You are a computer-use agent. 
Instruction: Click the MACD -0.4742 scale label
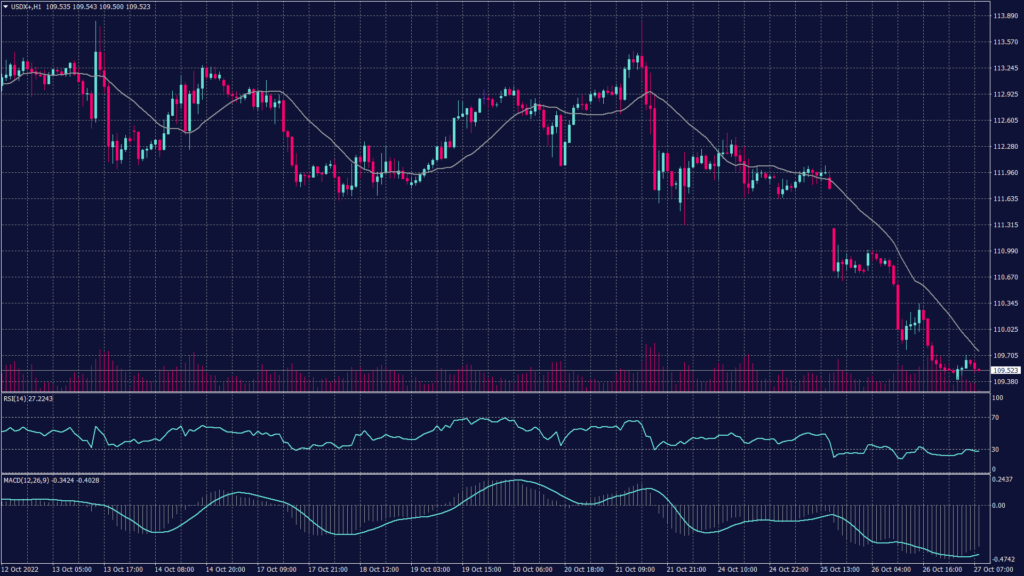pos(1003,559)
